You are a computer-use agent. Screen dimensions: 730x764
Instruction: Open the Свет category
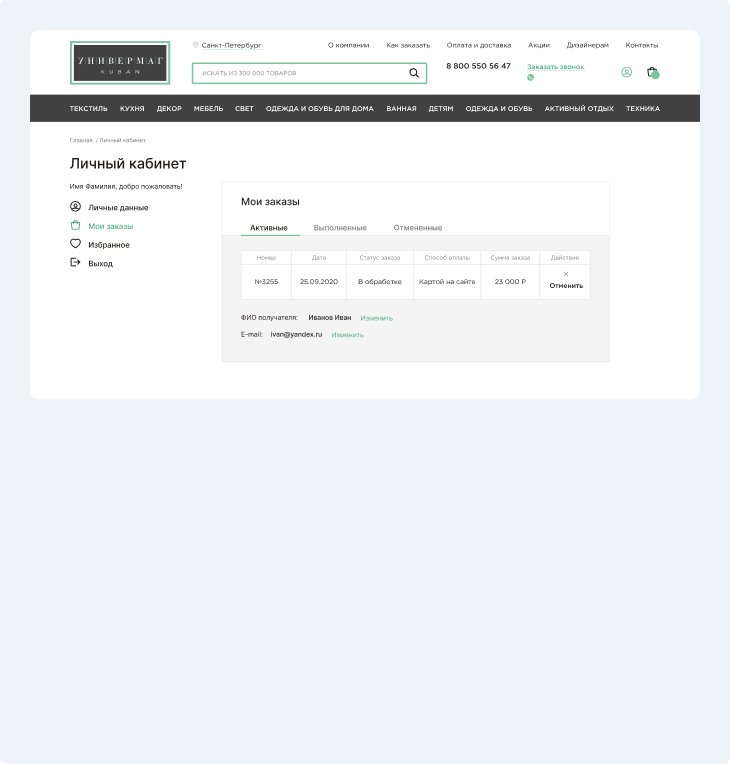[x=244, y=109]
